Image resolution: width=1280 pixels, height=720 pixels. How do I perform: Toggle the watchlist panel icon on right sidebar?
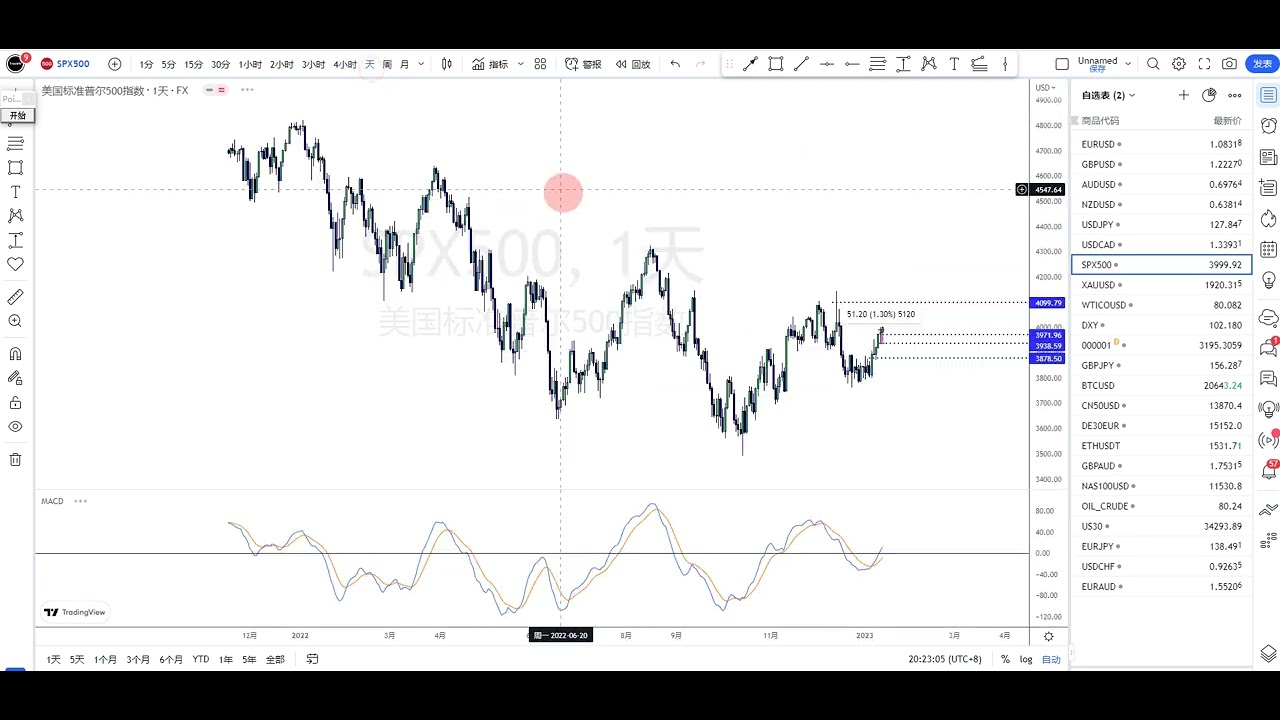tap(1268, 95)
